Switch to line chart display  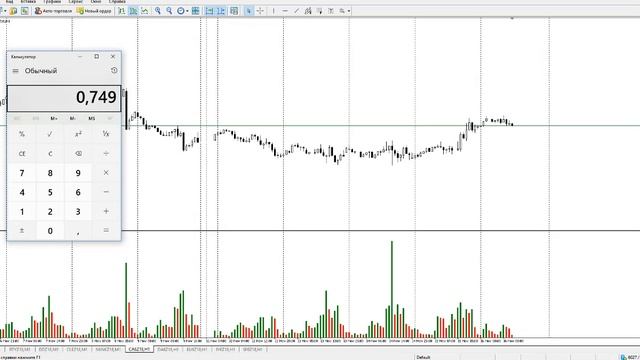[x=144, y=11]
